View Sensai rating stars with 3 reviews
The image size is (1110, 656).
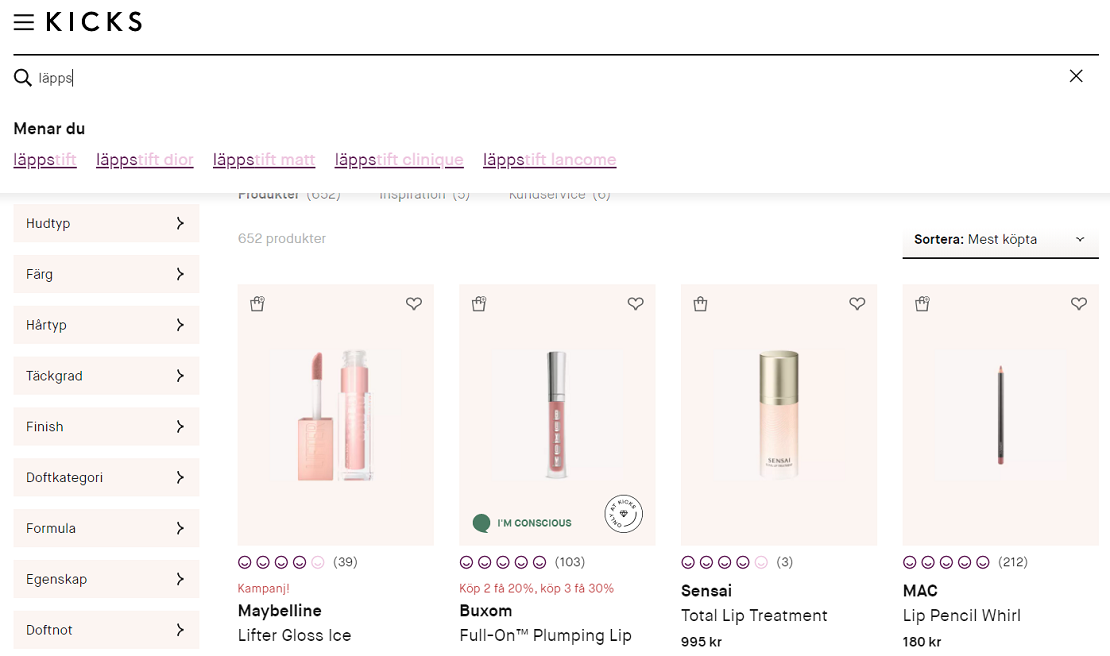(724, 563)
